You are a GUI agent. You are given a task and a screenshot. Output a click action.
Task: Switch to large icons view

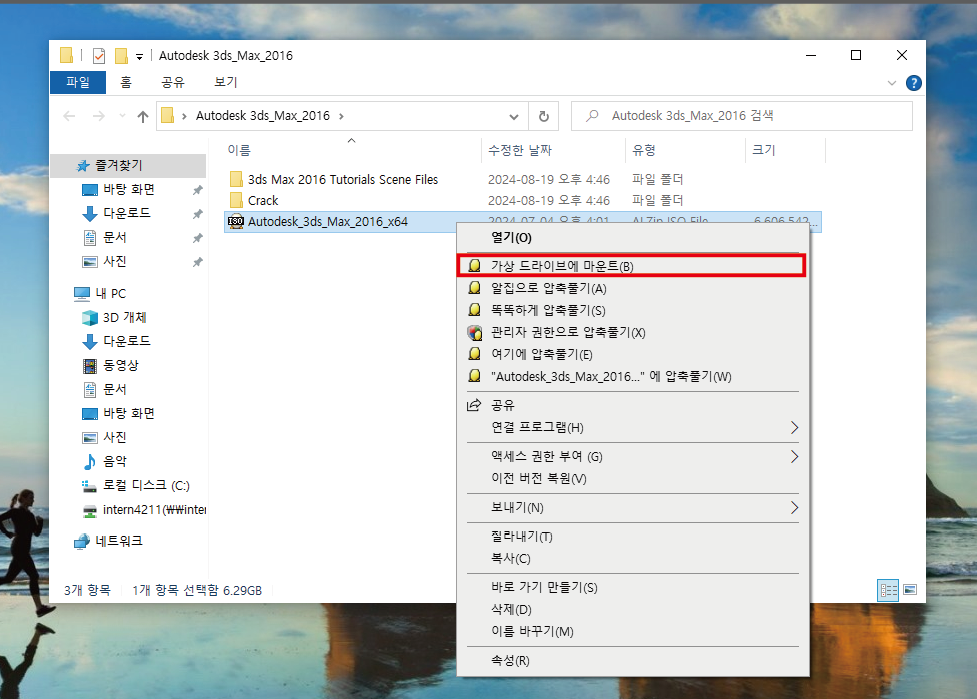(x=910, y=590)
